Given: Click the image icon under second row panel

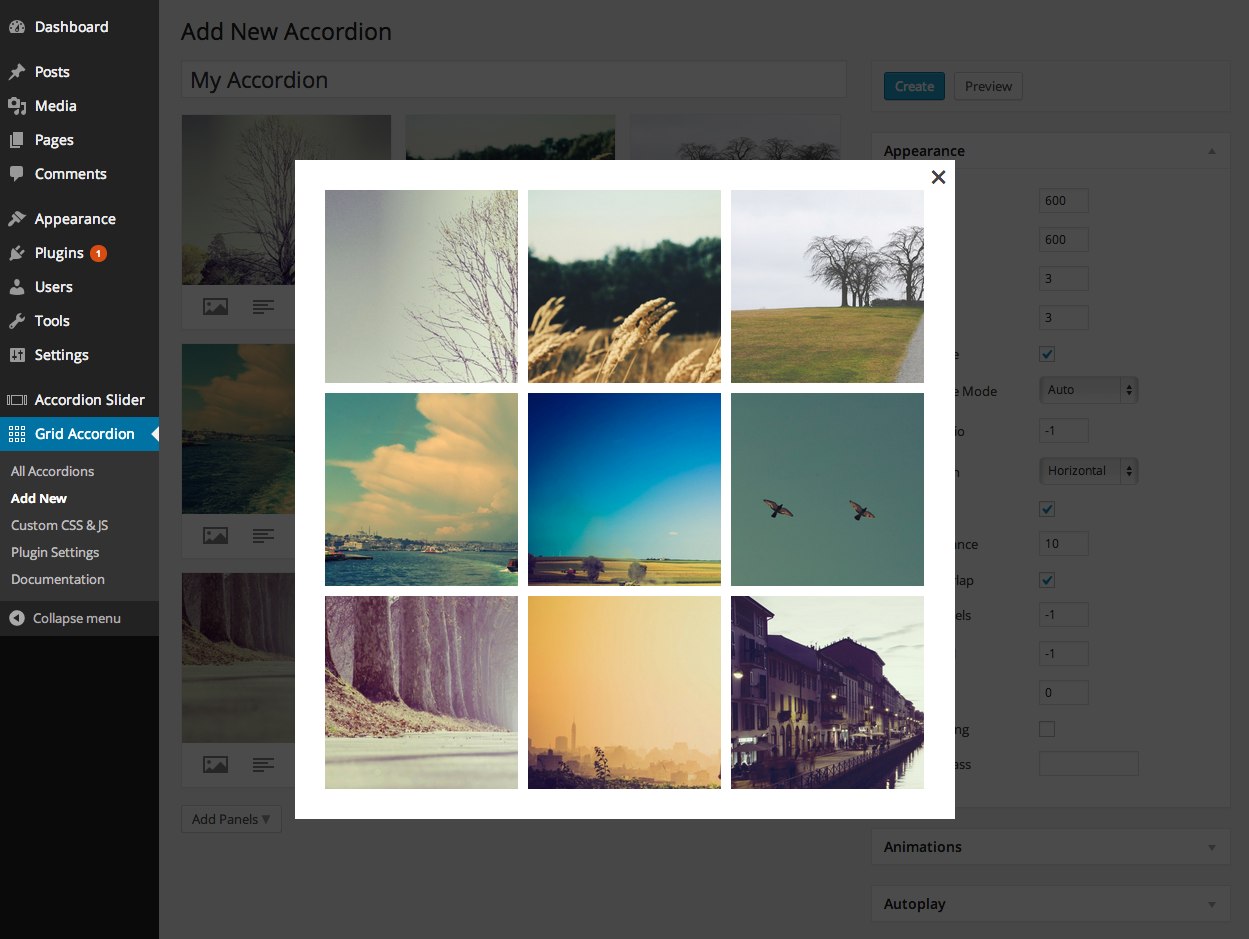Looking at the screenshot, I should coord(215,536).
